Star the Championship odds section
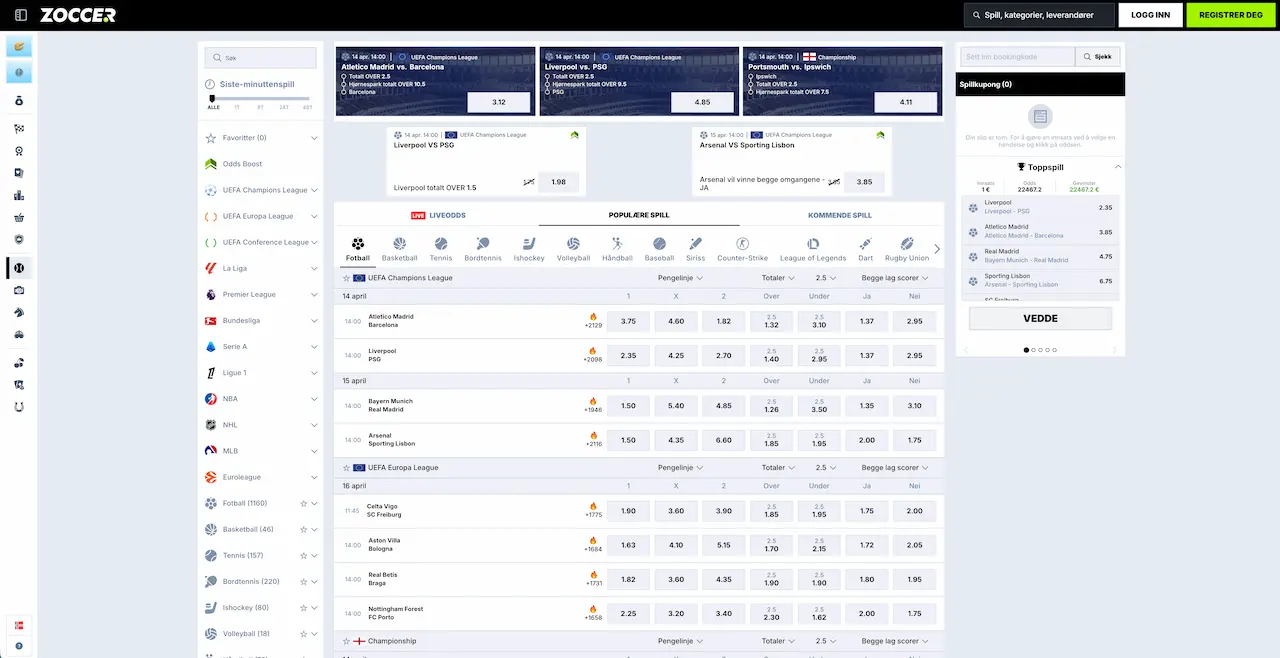Viewport: 1280px width, 658px height. [x=347, y=641]
